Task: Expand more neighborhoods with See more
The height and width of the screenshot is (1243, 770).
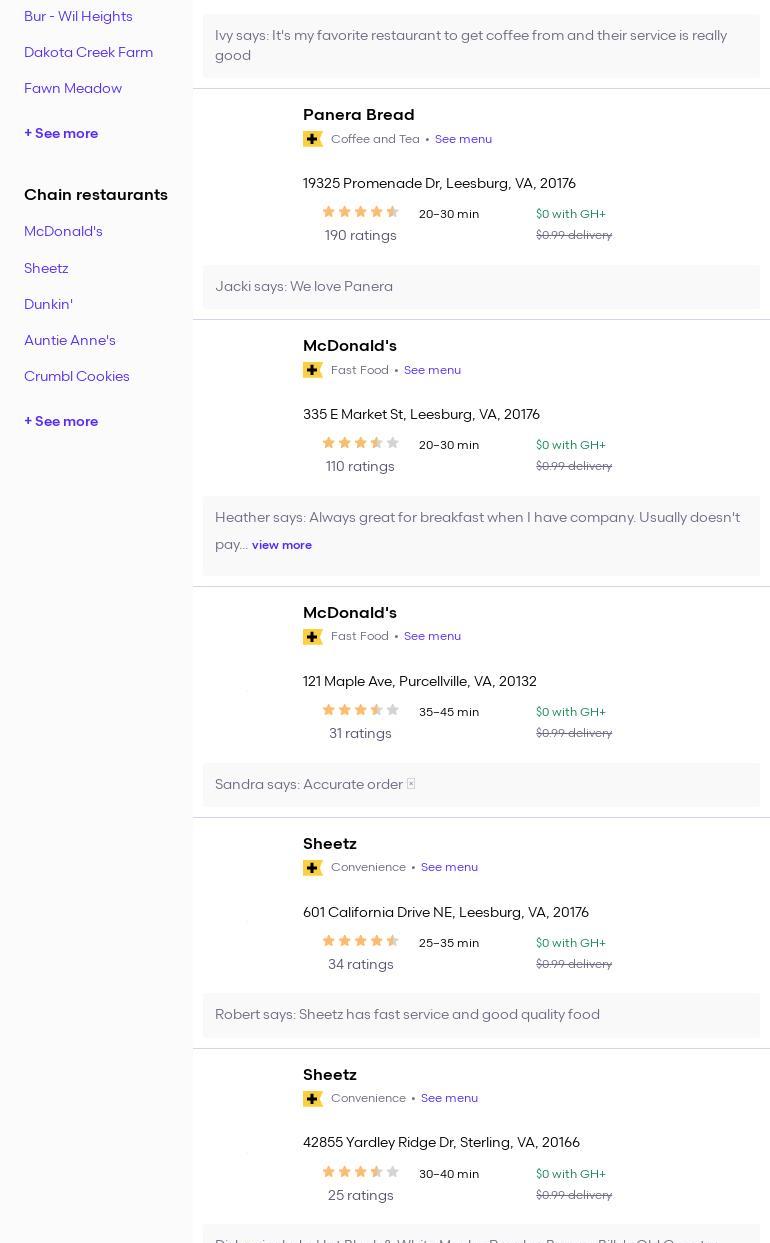Action: [x=61, y=133]
